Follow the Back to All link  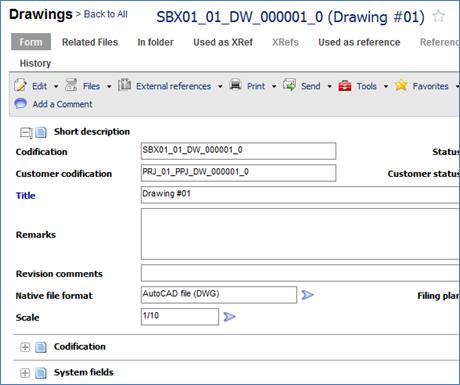click(x=106, y=14)
